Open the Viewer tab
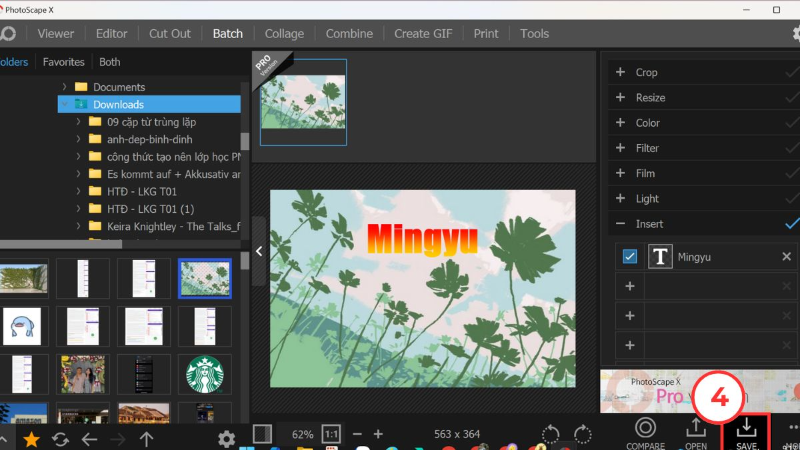800x450 pixels. pos(56,34)
